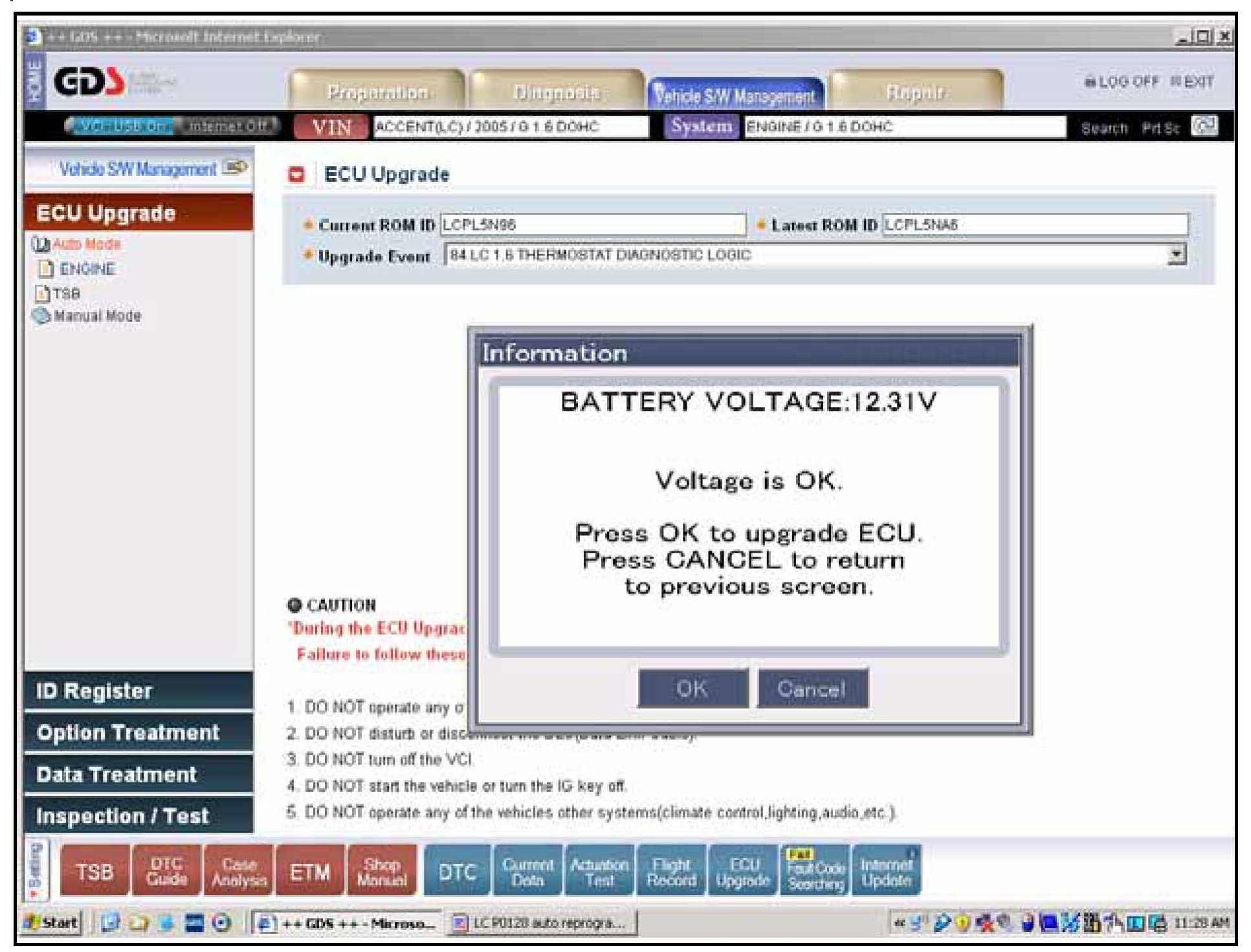Click the TSB shortcut icon in bottom toolbar
Screen dimensions: 1251x952
tap(94, 871)
